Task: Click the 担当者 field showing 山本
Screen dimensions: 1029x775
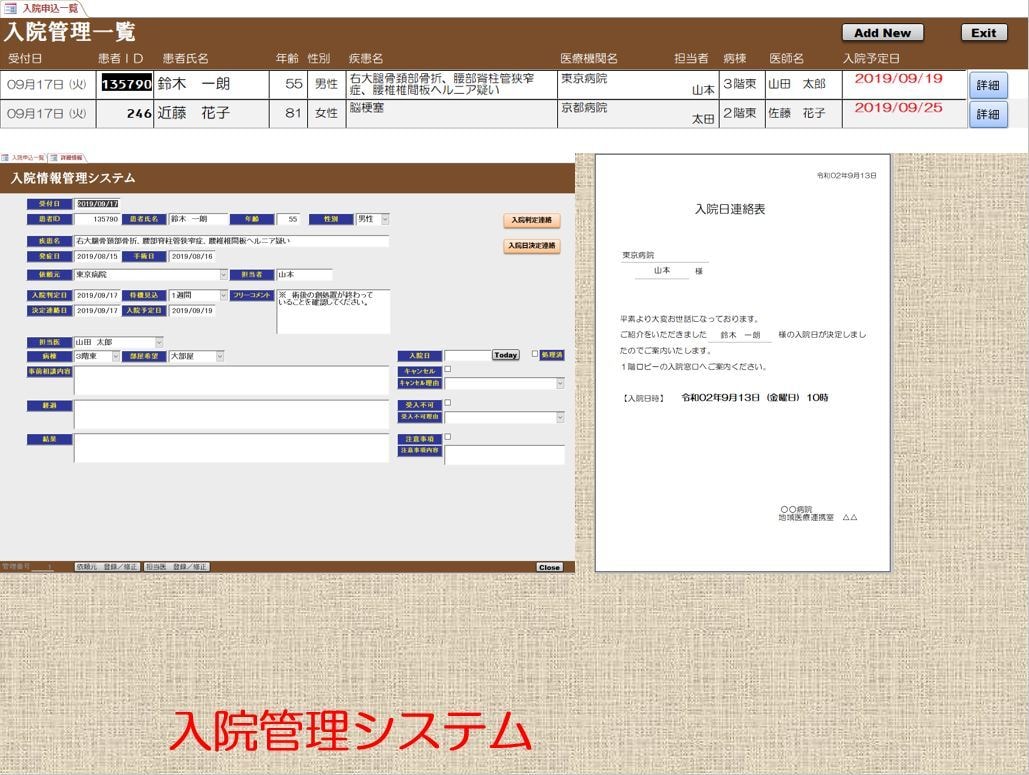Action: [x=304, y=275]
